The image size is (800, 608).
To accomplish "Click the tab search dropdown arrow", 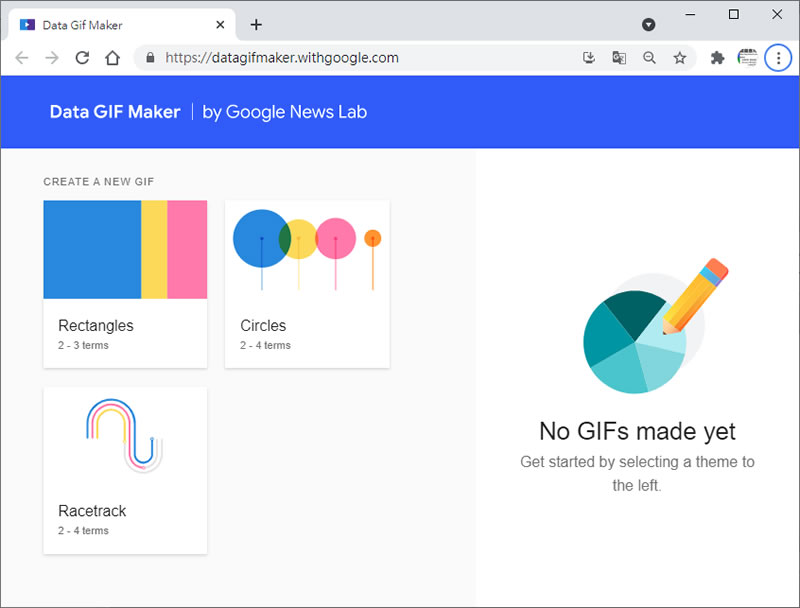I will point(648,24).
